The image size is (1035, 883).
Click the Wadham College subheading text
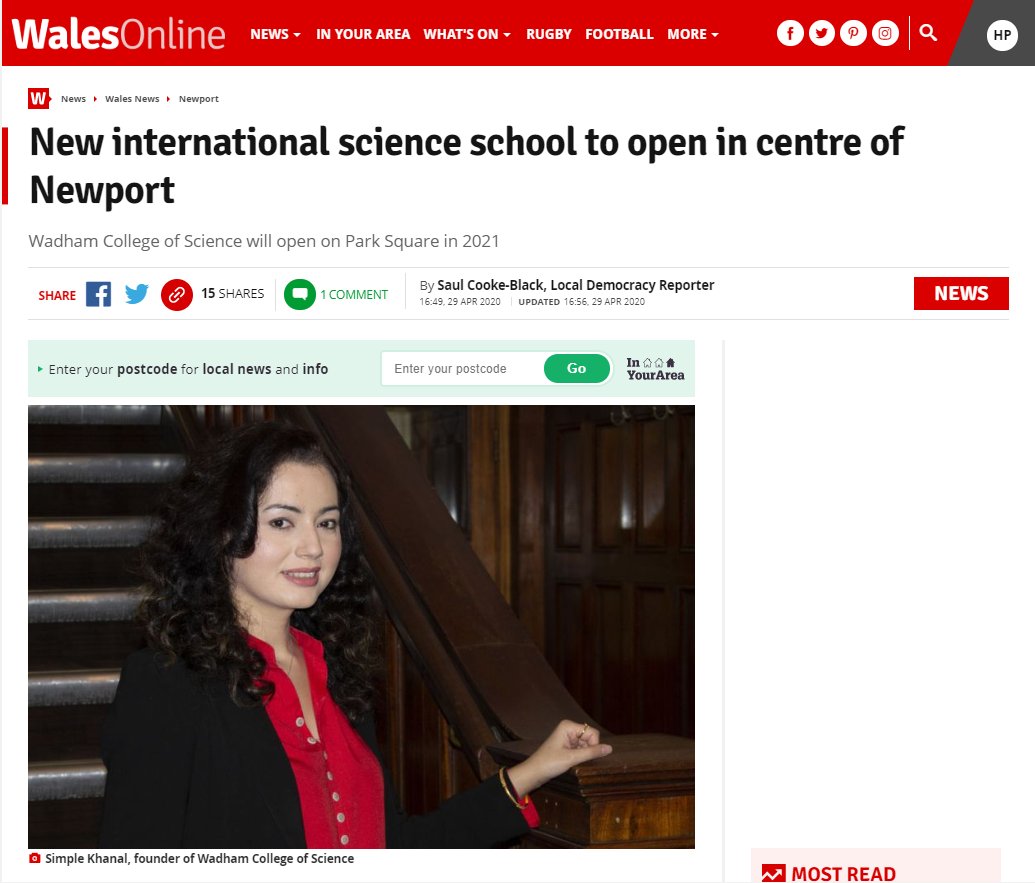pyautogui.click(x=264, y=241)
